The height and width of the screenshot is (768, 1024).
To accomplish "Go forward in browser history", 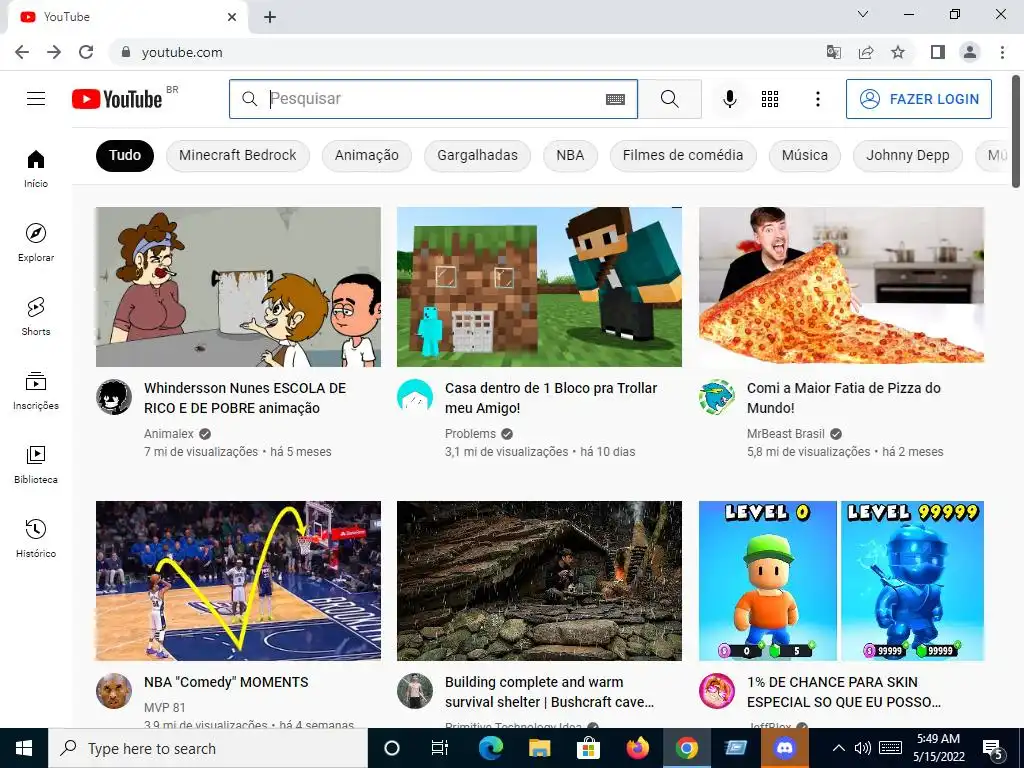I will click(54, 52).
